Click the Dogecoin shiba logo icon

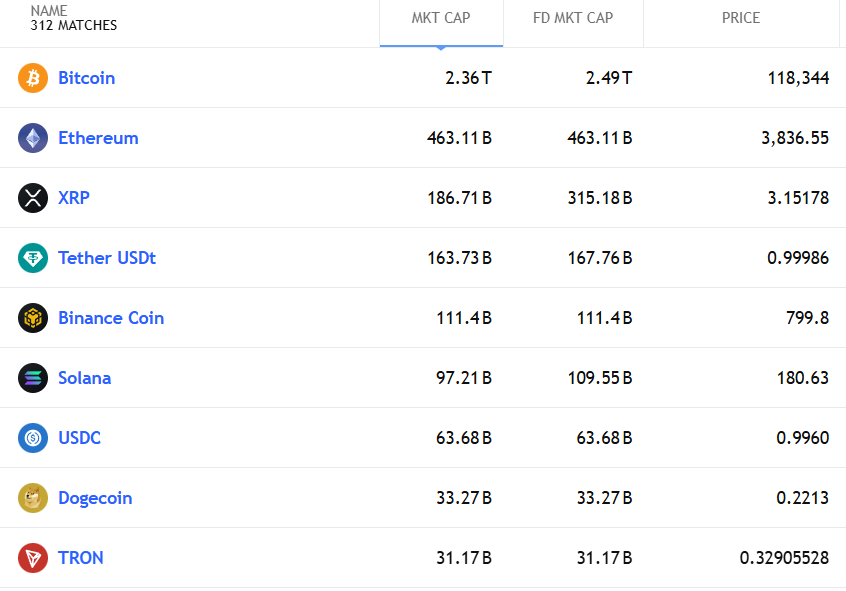click(33, 498)
